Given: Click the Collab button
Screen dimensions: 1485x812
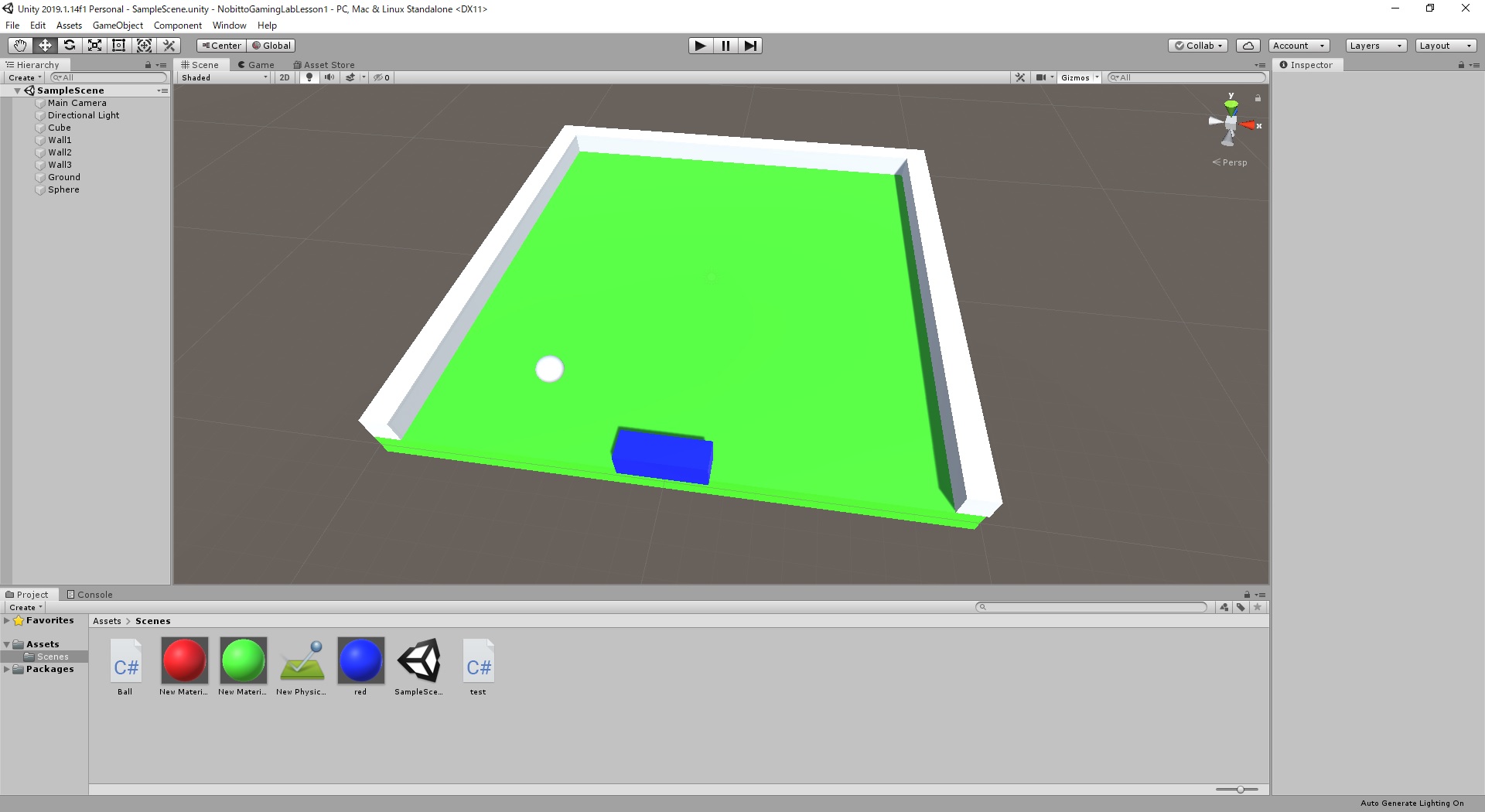Looking at the screenshot, I should pos(1197,46).
